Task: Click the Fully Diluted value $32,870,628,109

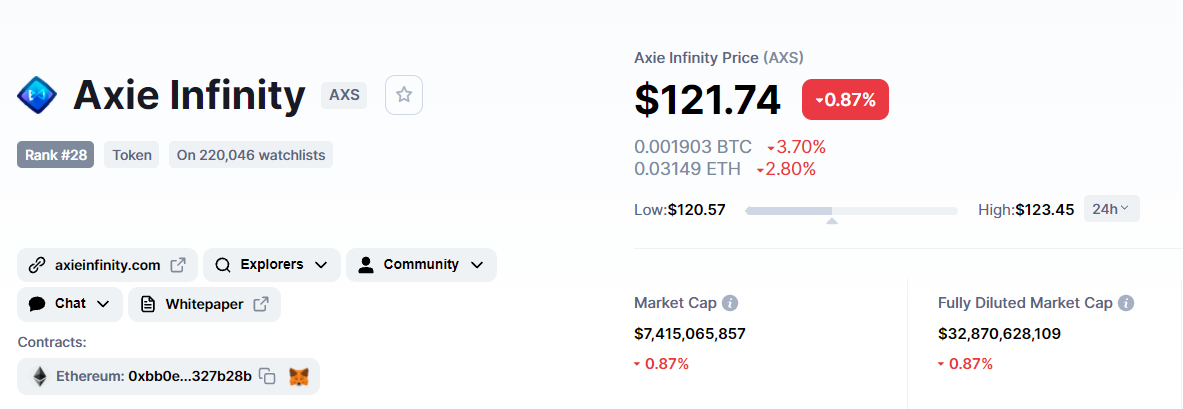Action: pyautogui.click(x=1000, y=334)
